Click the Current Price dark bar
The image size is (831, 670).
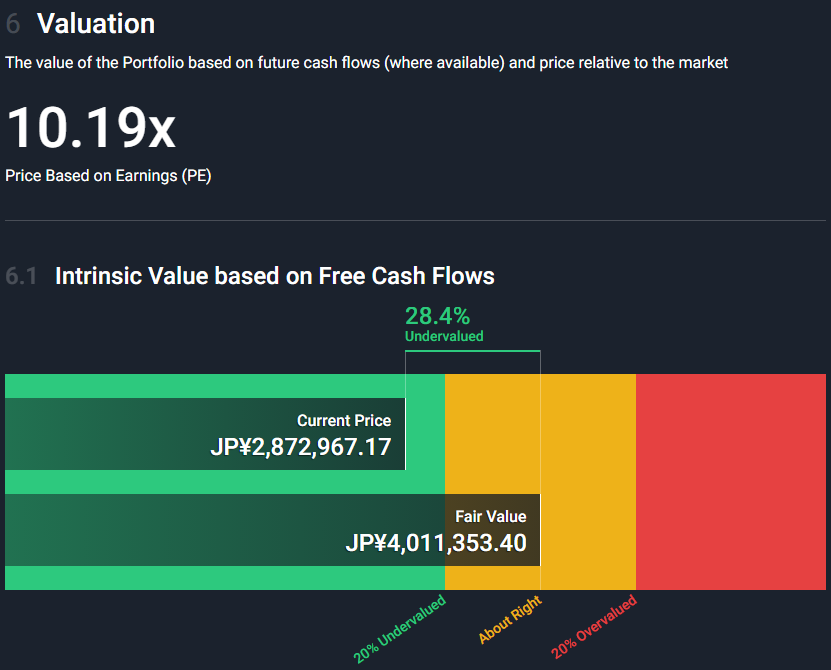point(205,433)
